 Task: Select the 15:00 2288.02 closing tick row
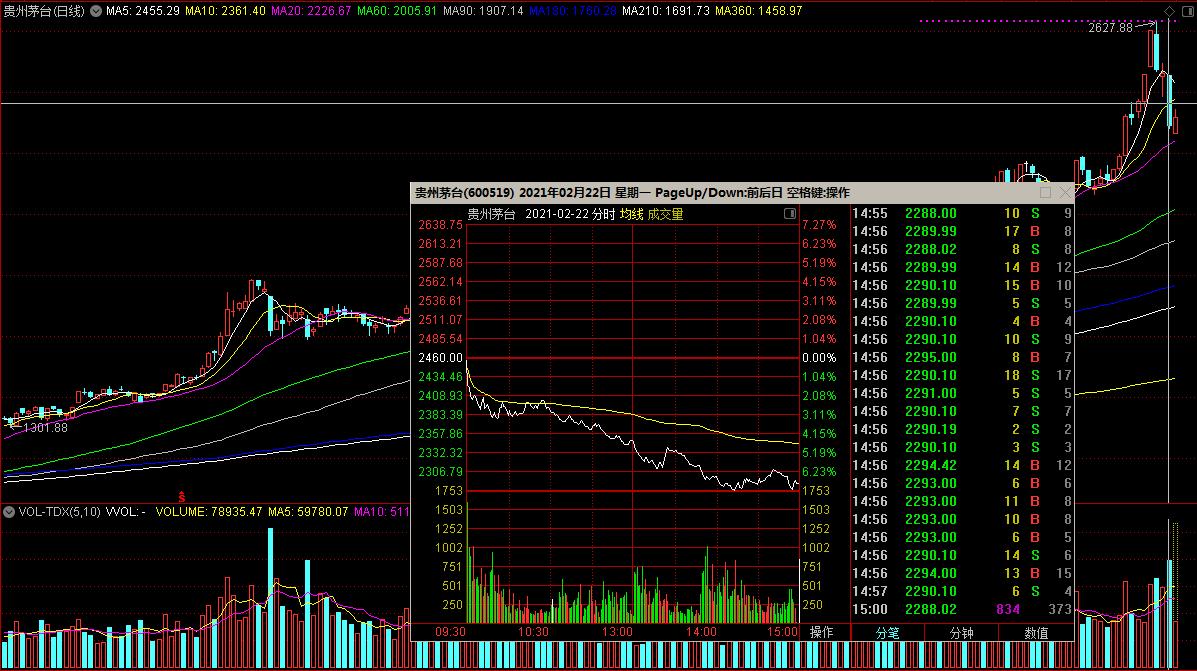click(x=962, y=609)
